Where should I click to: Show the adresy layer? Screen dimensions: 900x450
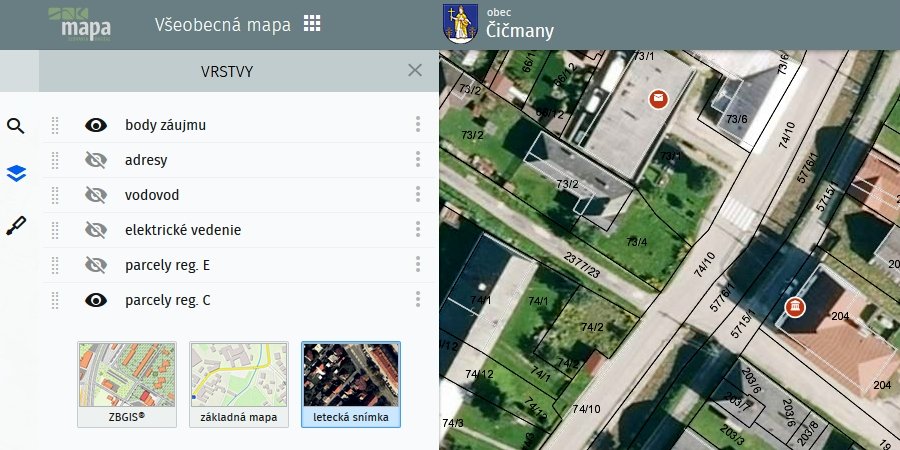[x=96, y=160]
